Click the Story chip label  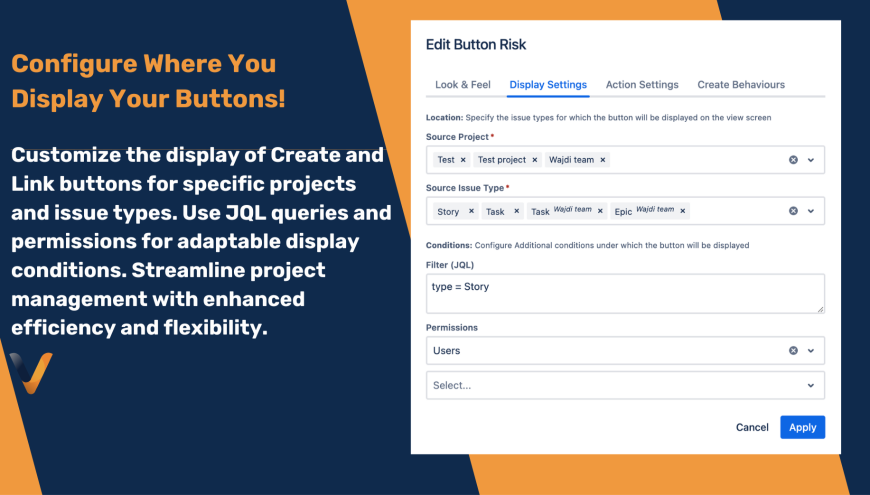pos(448,211)
